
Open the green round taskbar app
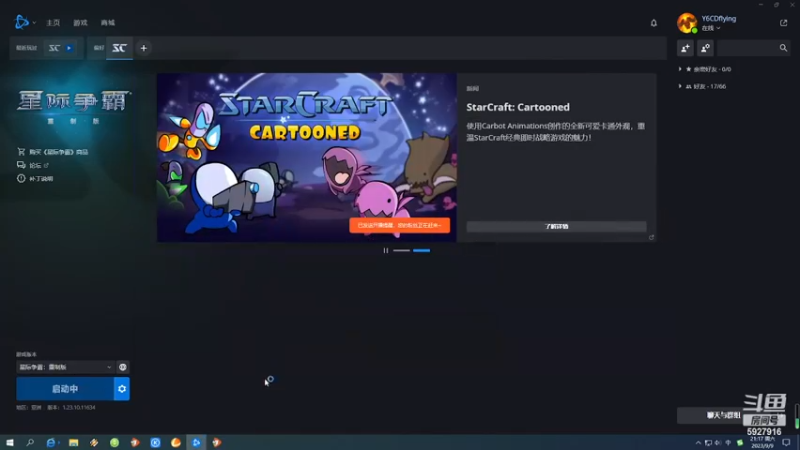pyautogui.click(x=114, y=442)
